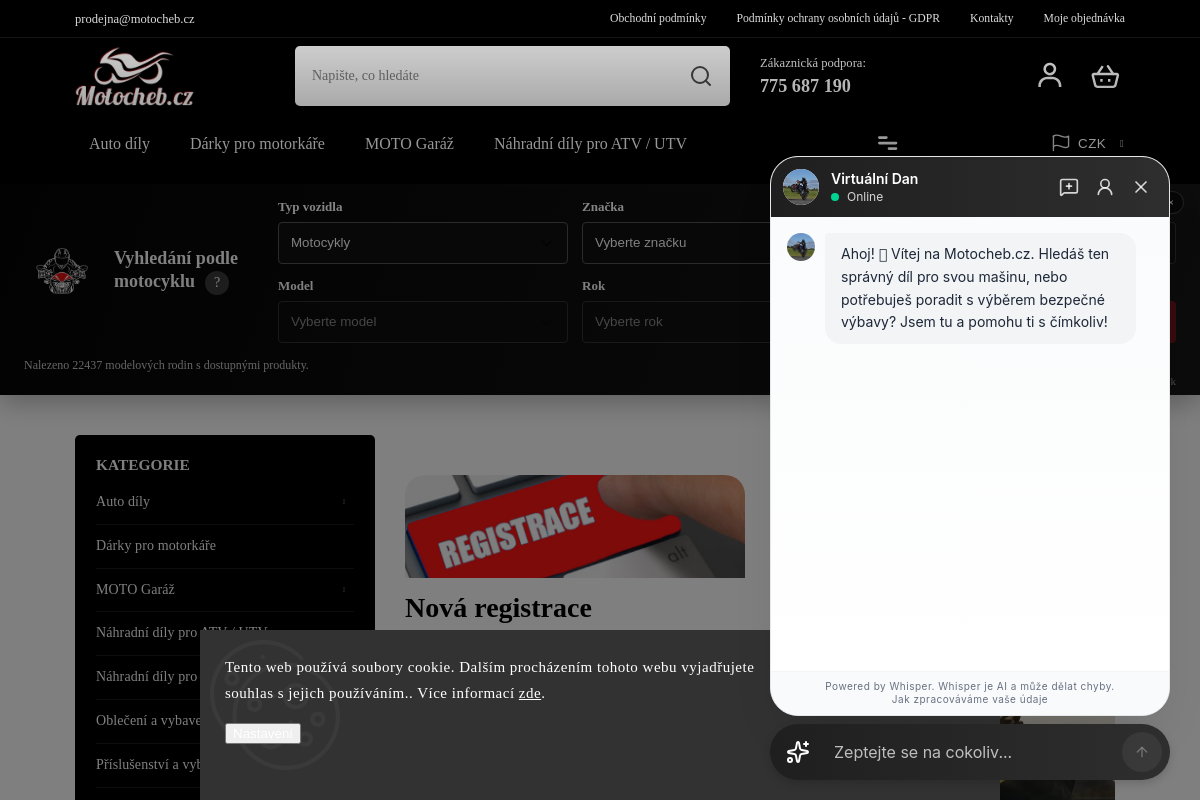
Task: Click the search magnifier icon
Action: click(x=701, y=76)
